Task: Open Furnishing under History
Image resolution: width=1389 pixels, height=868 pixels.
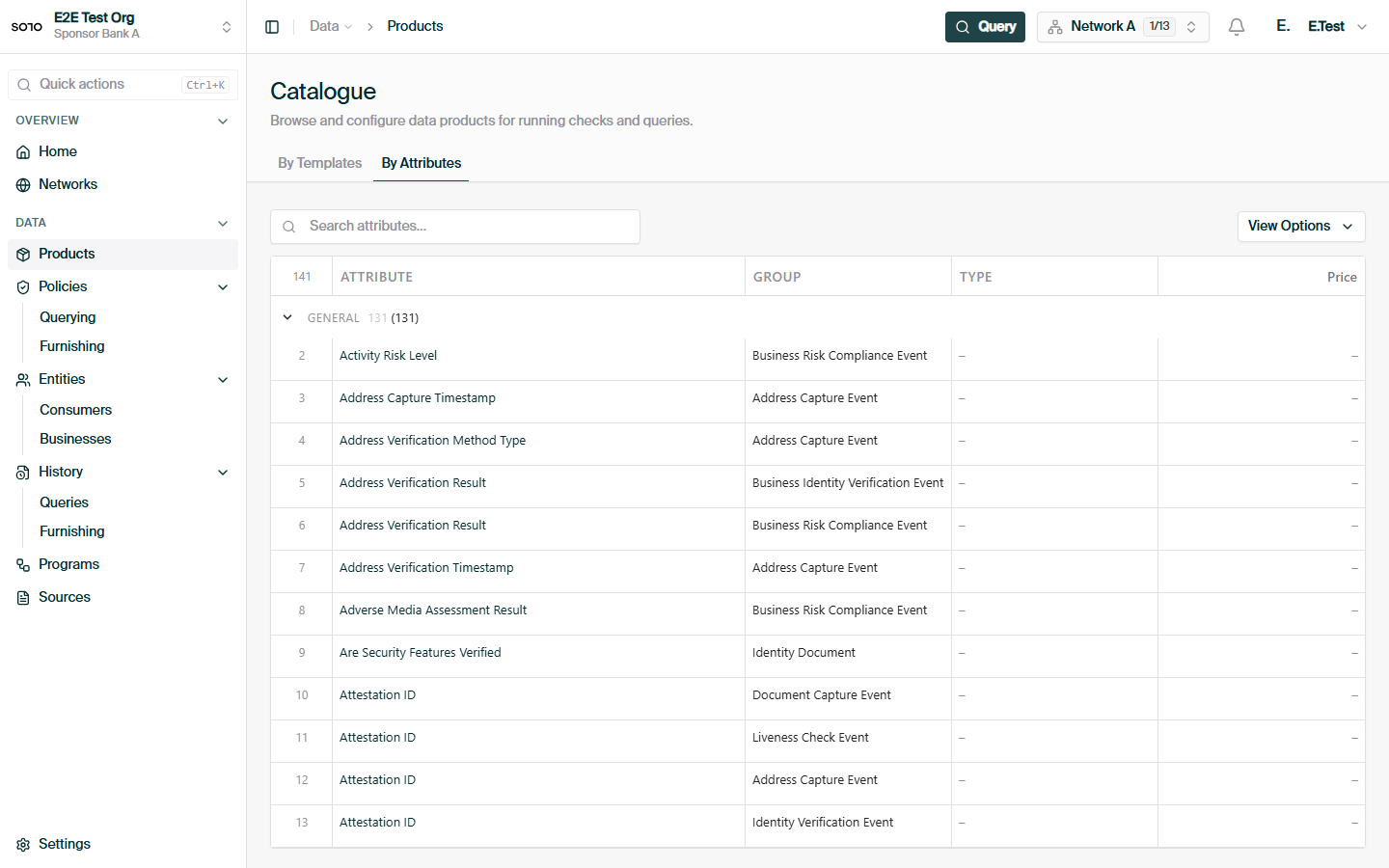Action: pyautogui.click(x=72, y=531)
